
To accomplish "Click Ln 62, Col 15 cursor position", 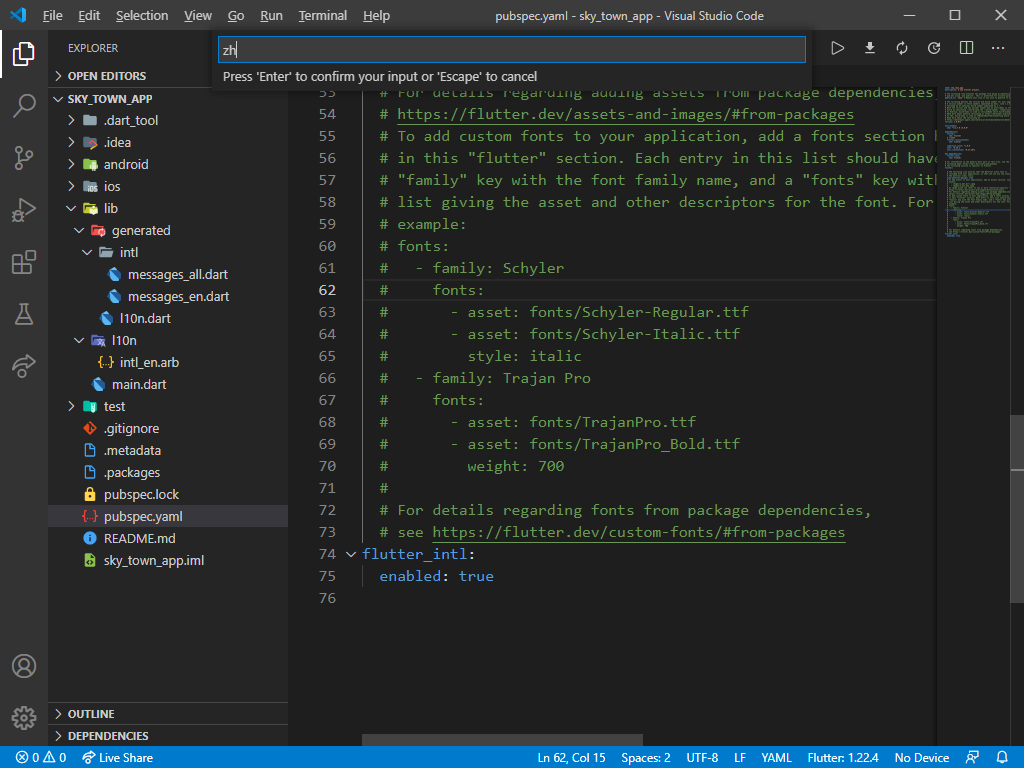I will pos(571,758).
